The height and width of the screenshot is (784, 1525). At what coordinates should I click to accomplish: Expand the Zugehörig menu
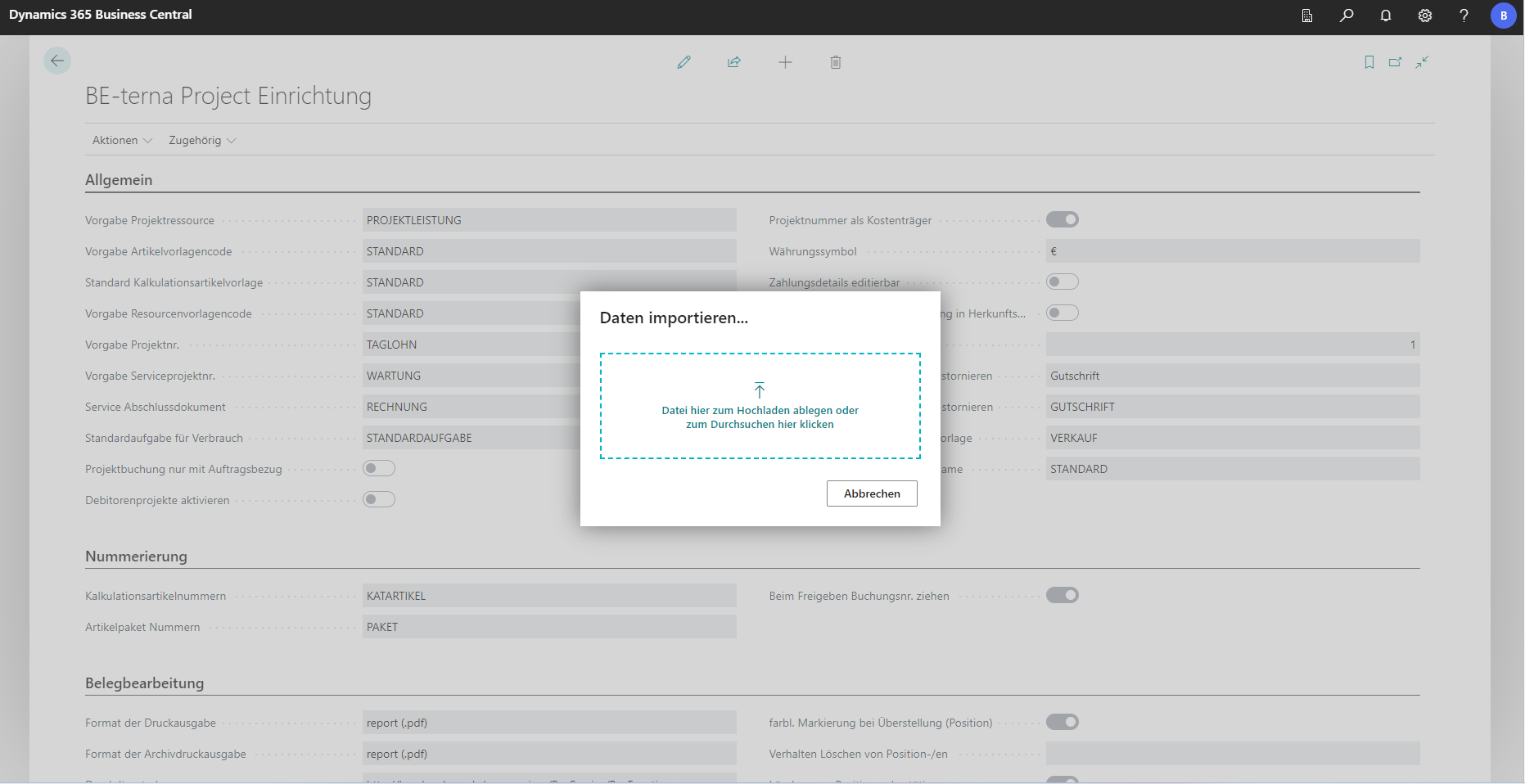click(202, 140)
